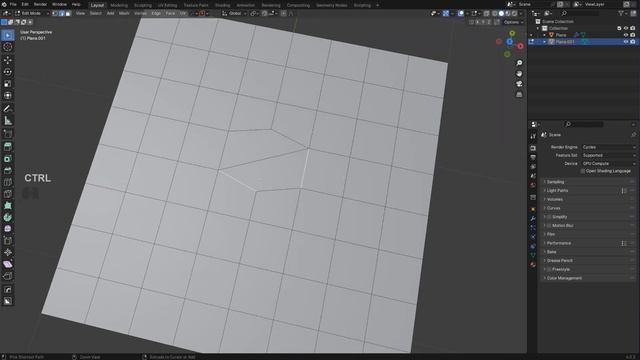Open the Modifiers wrench properties tab
The width and height of the screenshot is (640, 360).
pos(533,219)
